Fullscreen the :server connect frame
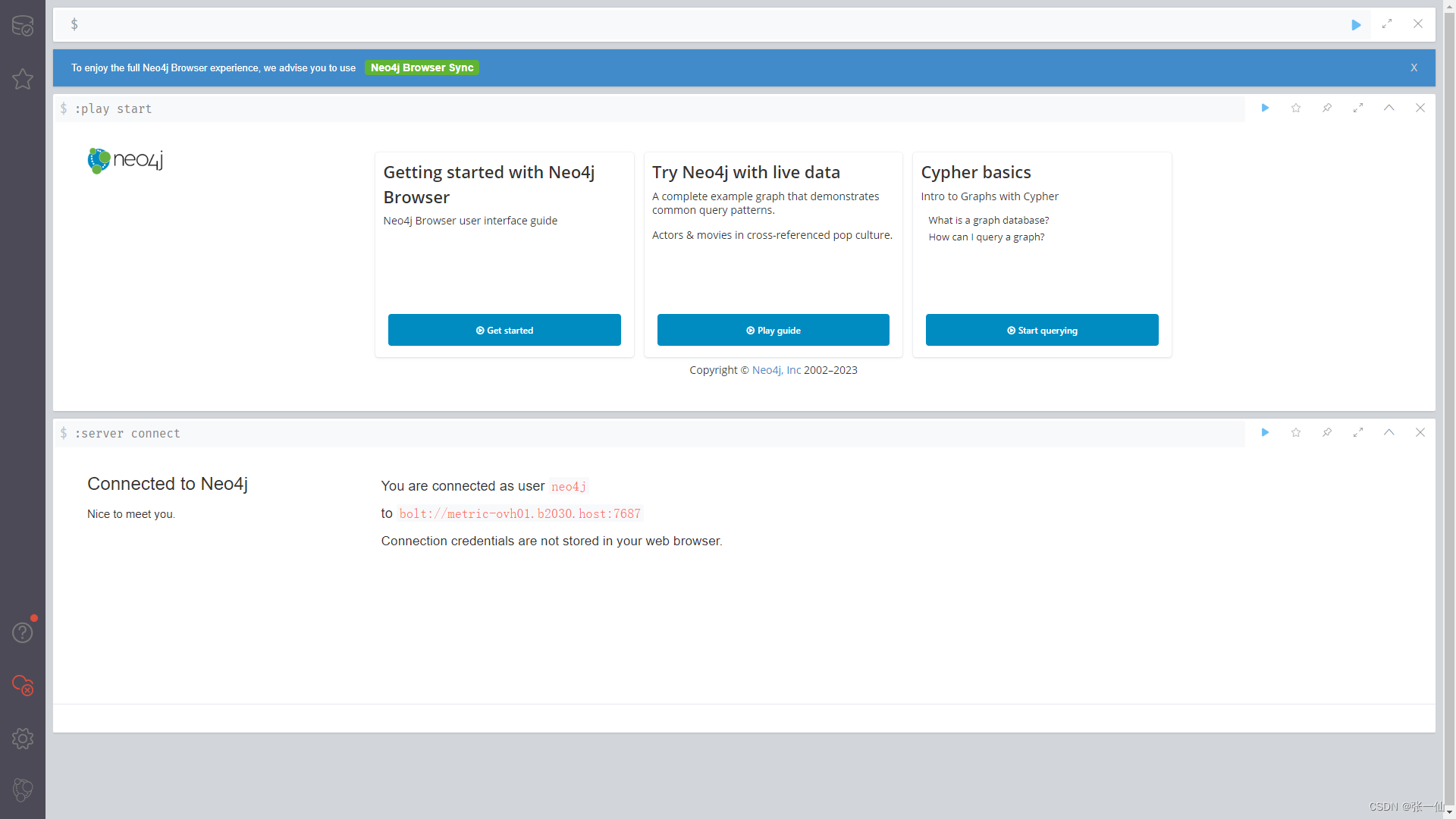Image resolution: width=1456 pixels, height=819 pixels. point(1357,433)
